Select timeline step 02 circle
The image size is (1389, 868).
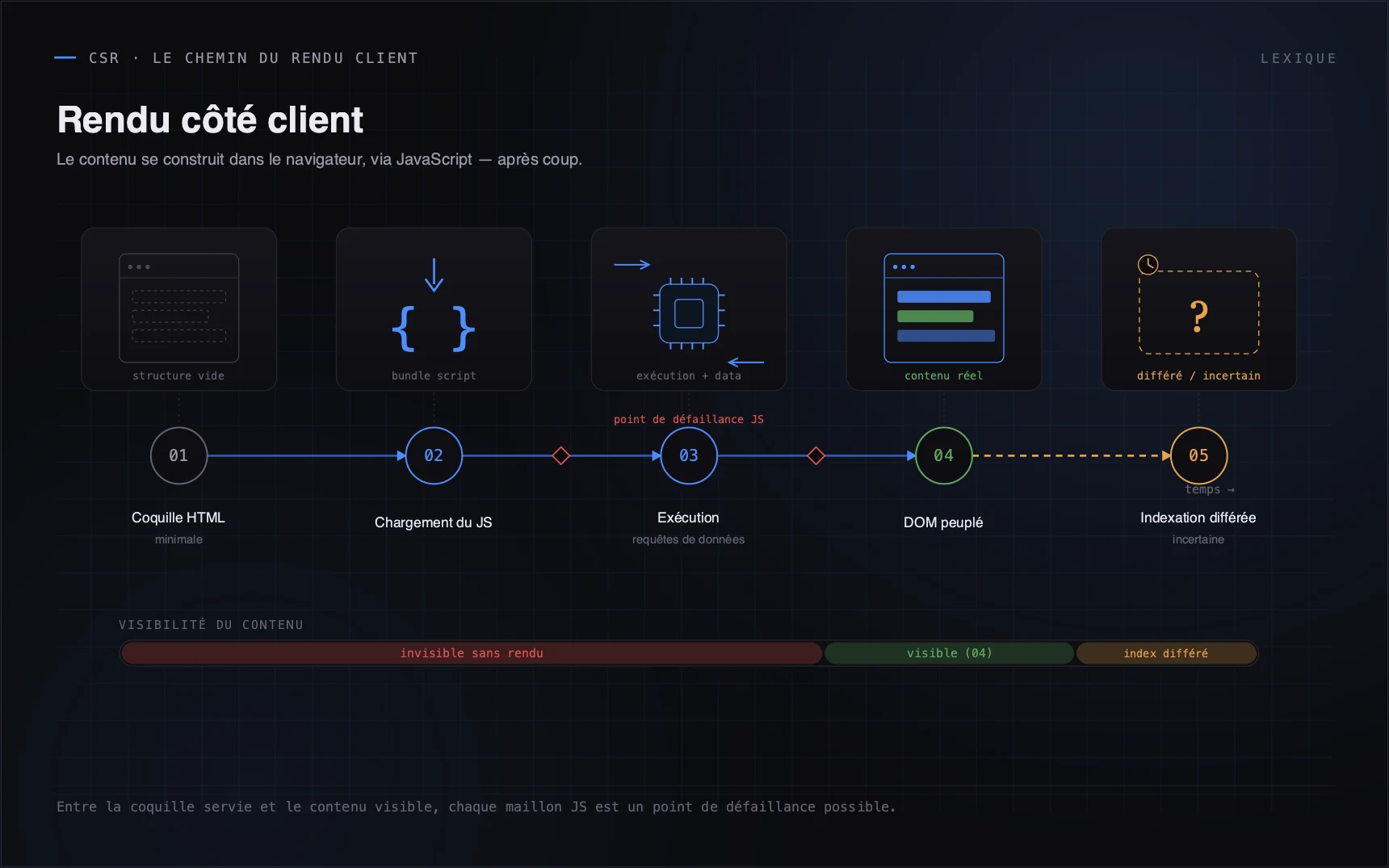coord(434,455)
